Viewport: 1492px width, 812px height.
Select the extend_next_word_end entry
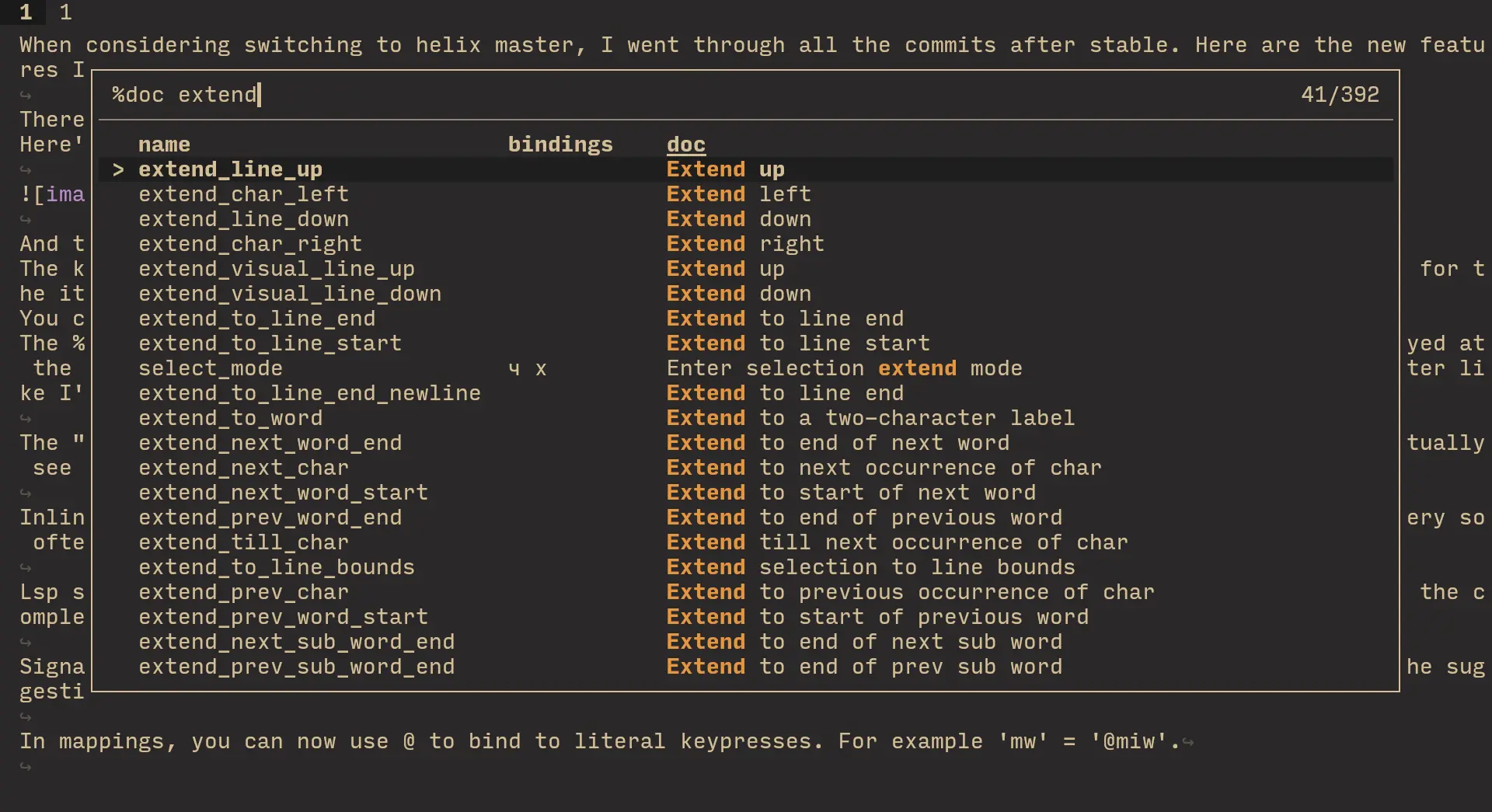click(x=271, y=443)
